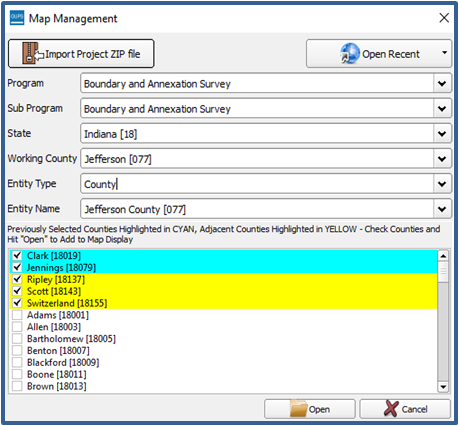The height and width of the screenshot is (426, 459).
Task: Expand the State dropdown showing Indiana
Action: 442,134
